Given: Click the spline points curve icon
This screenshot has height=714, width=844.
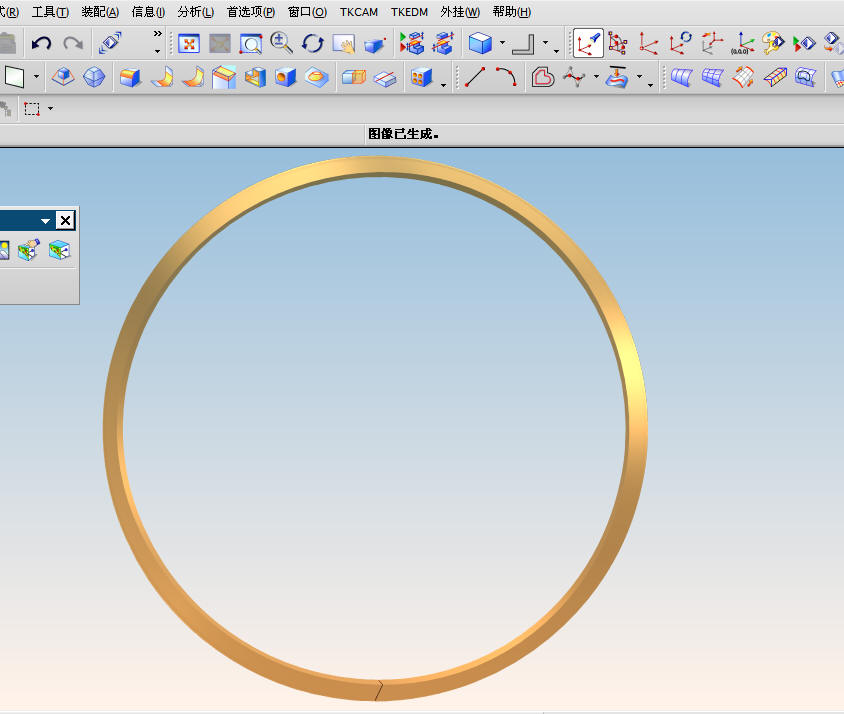Looking at the screenshot, I should (x=574, y=77).
